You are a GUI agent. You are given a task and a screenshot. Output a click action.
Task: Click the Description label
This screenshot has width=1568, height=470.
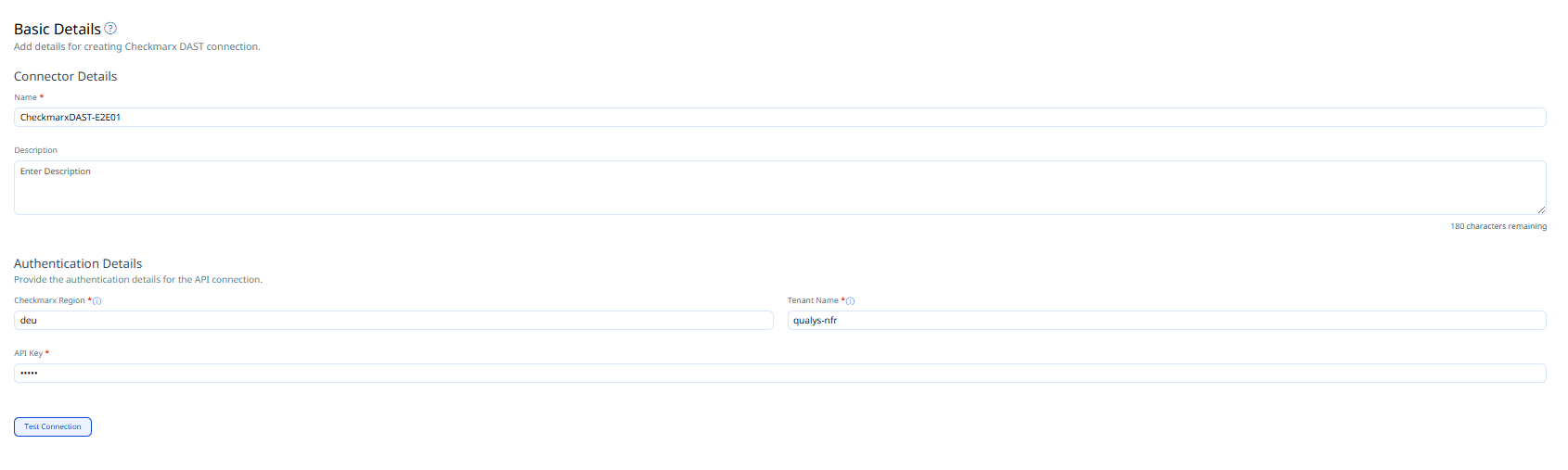tap(35, 150)
